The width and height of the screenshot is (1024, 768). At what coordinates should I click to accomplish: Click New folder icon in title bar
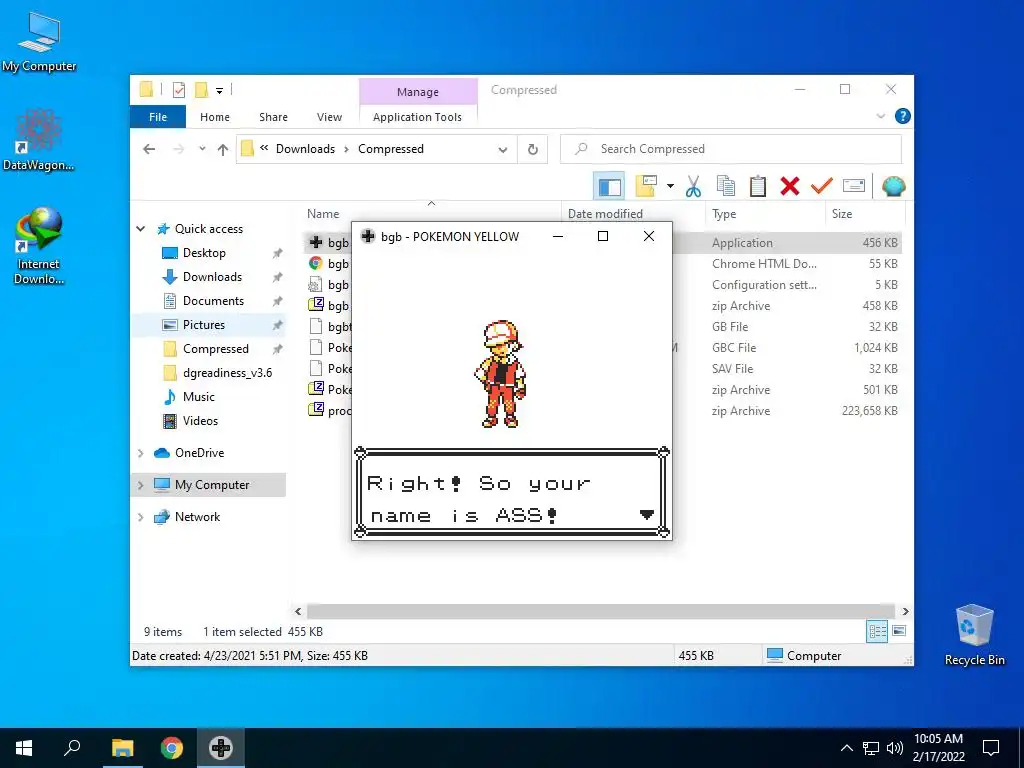(202, 90)
